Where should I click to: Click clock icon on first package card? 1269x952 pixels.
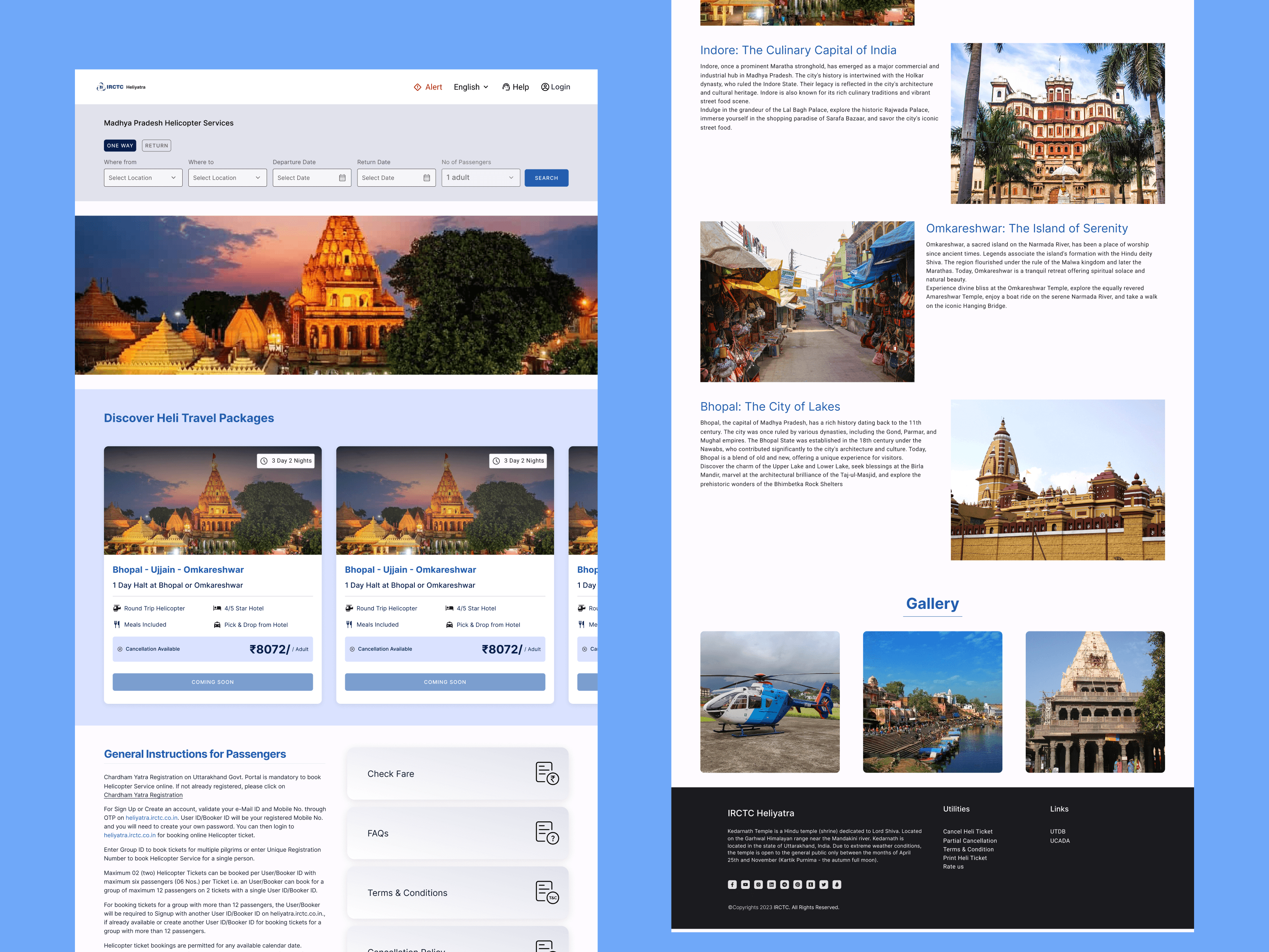click(264, 461)
